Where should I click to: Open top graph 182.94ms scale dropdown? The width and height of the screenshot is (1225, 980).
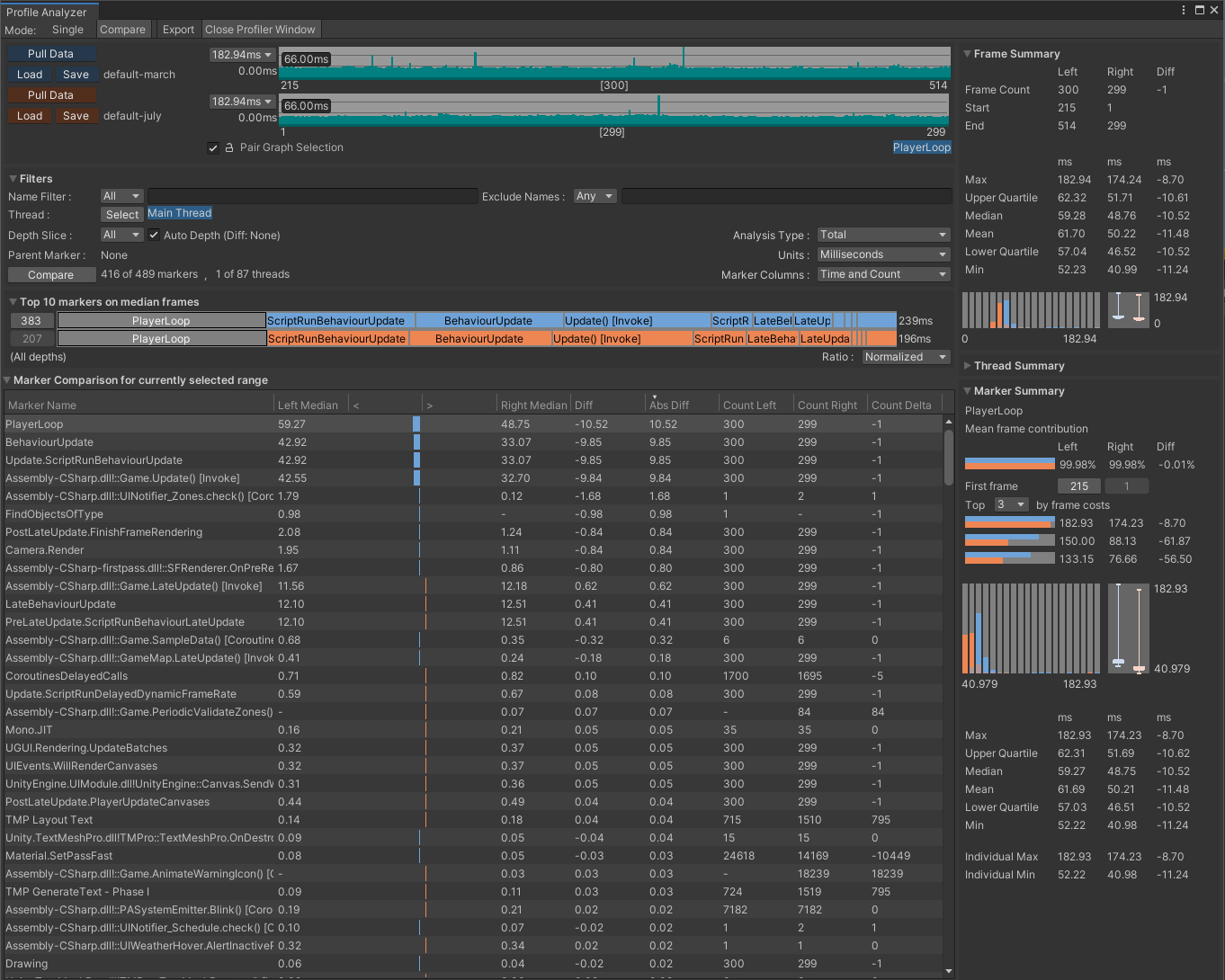pos(242,55)
